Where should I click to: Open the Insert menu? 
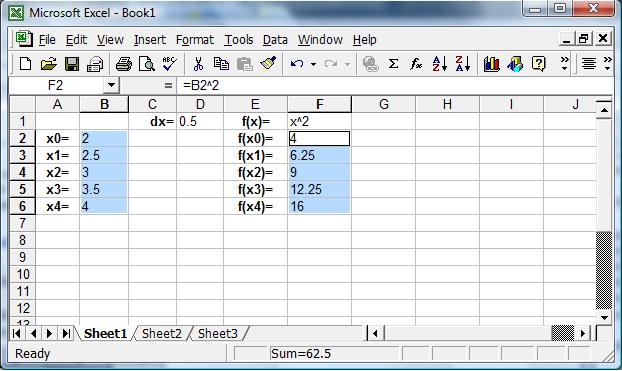click(x=150, y=40)
